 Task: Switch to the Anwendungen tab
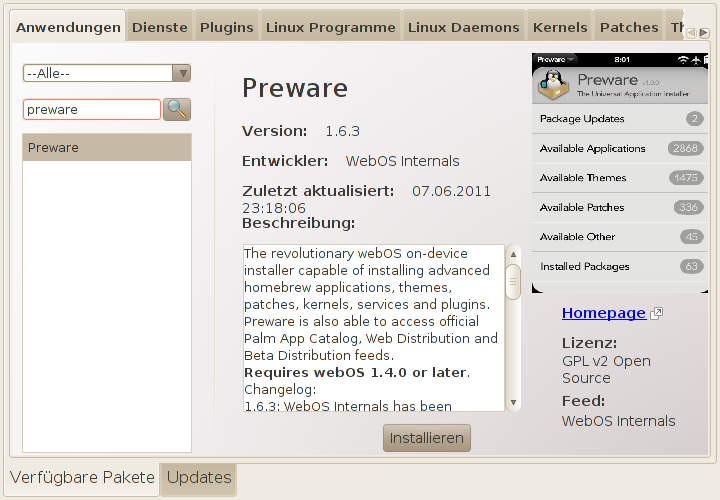coord(68,28)
